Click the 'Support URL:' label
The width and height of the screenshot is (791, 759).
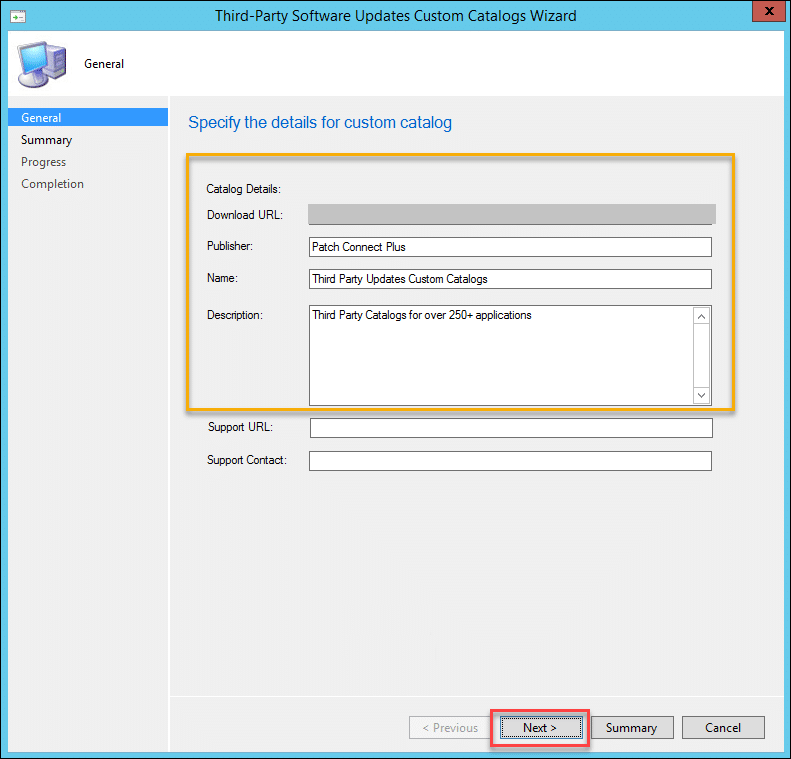(x=240, y=427)
